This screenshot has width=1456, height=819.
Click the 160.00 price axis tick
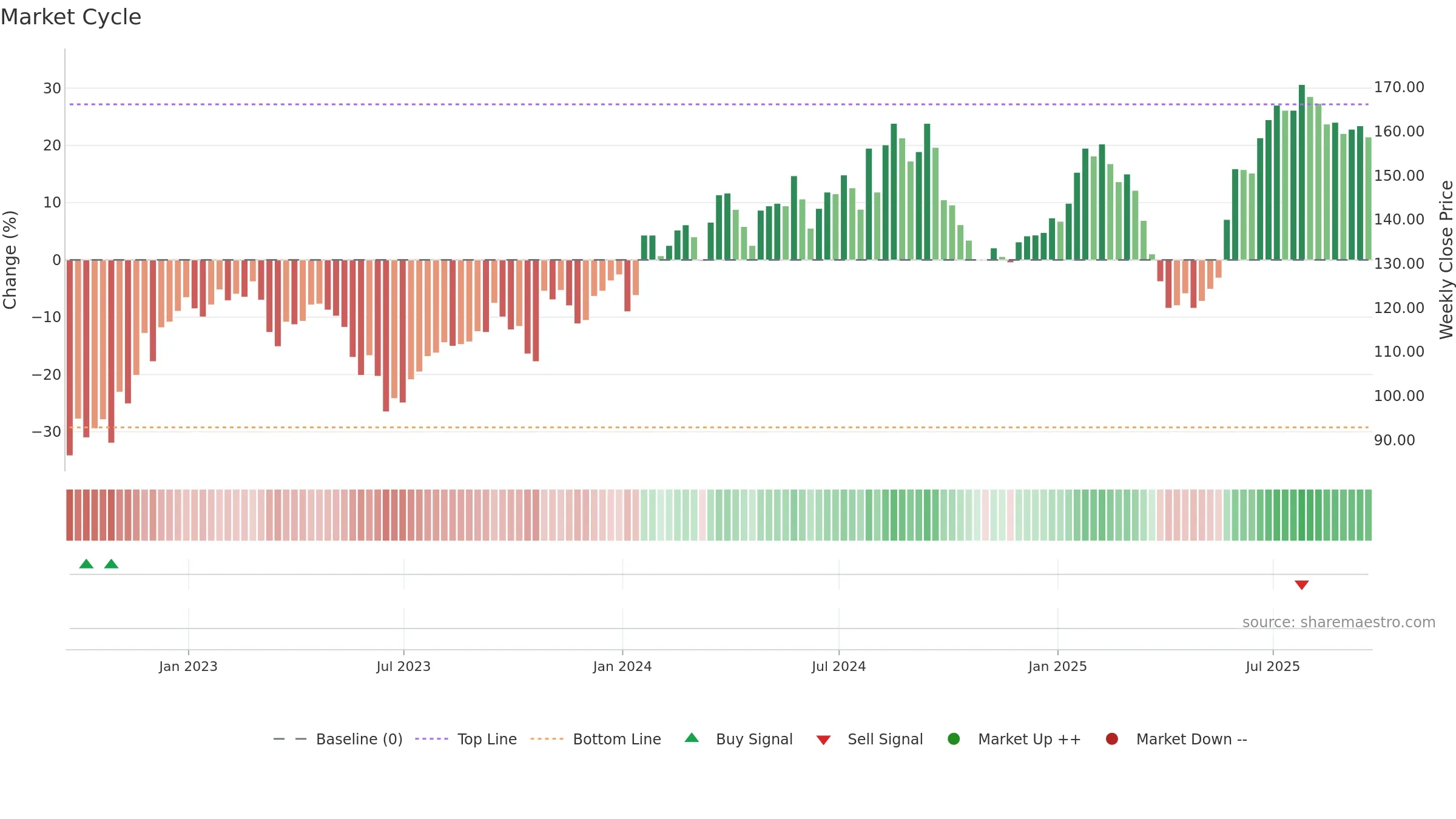pos(1399,131)
